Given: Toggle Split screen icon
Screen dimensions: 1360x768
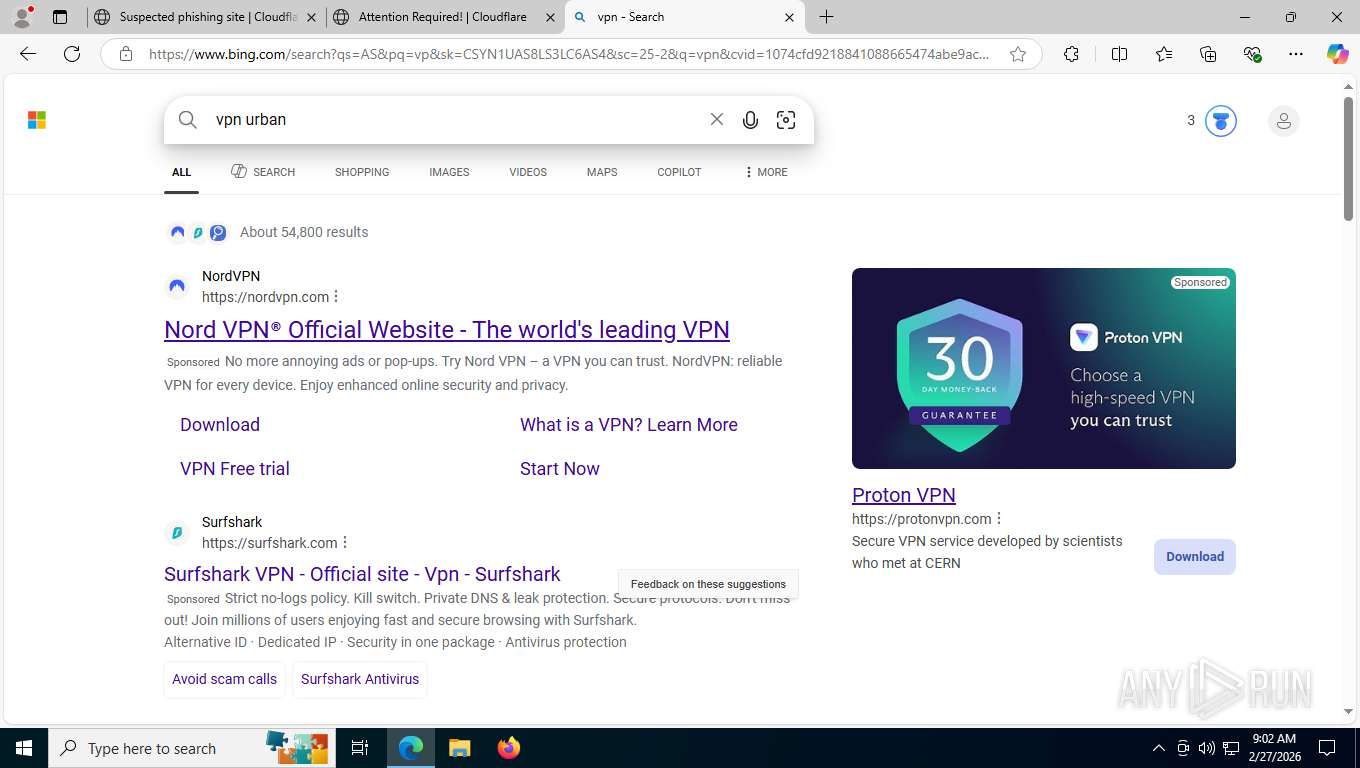Looking at the screenshot, I should (x=1119, y=54).
